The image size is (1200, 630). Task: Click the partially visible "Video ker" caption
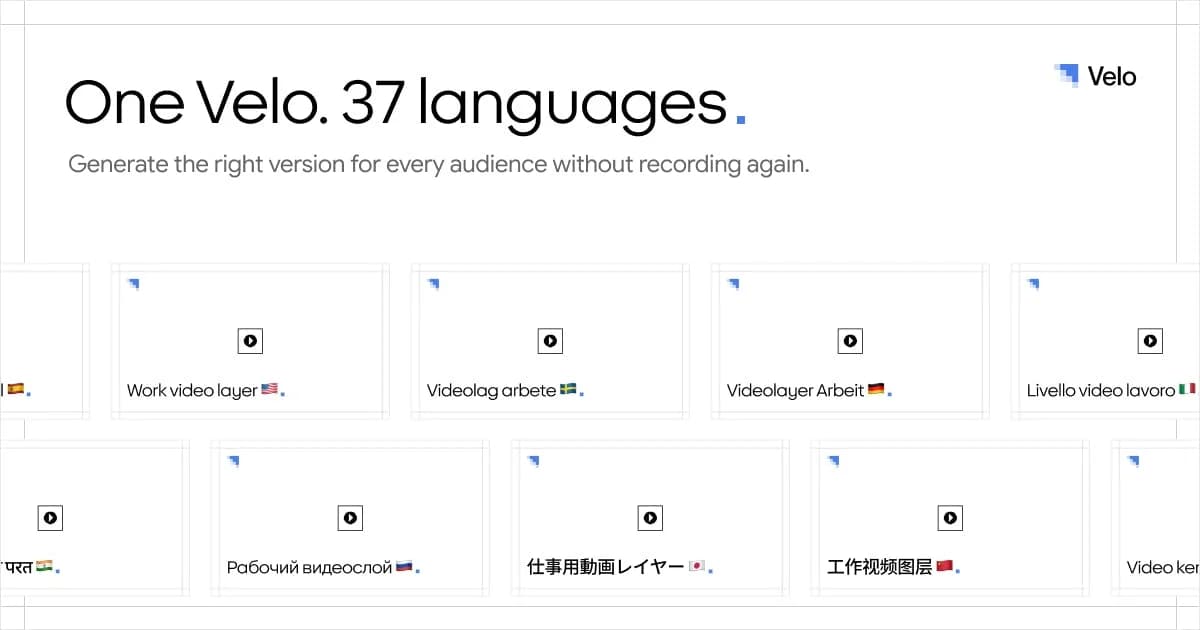coord(1163,568)
